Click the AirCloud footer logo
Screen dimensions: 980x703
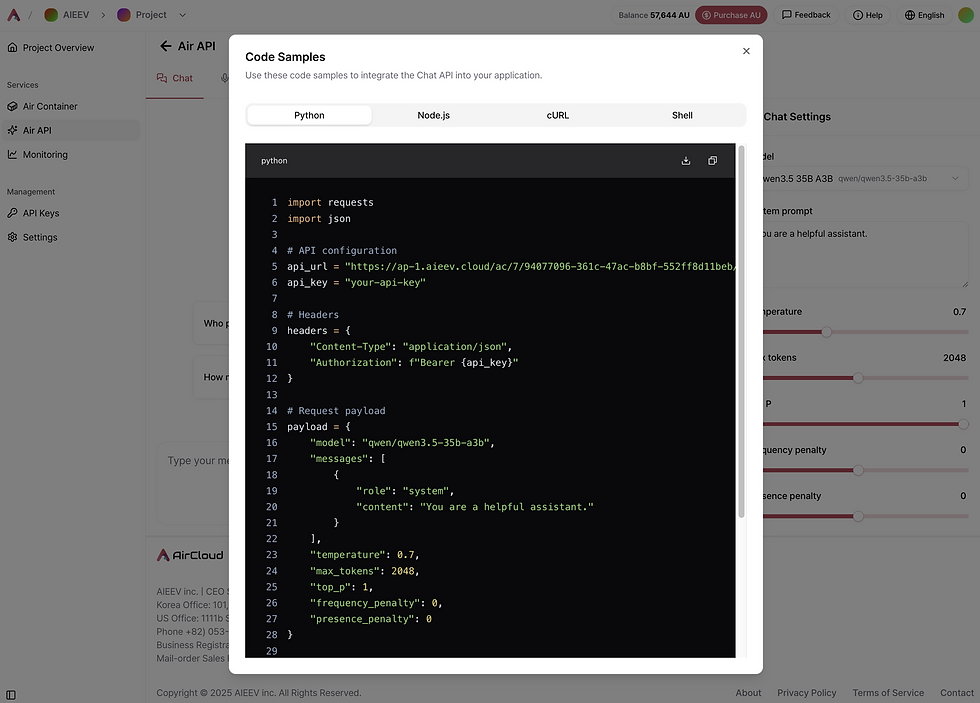pos(190,555)
